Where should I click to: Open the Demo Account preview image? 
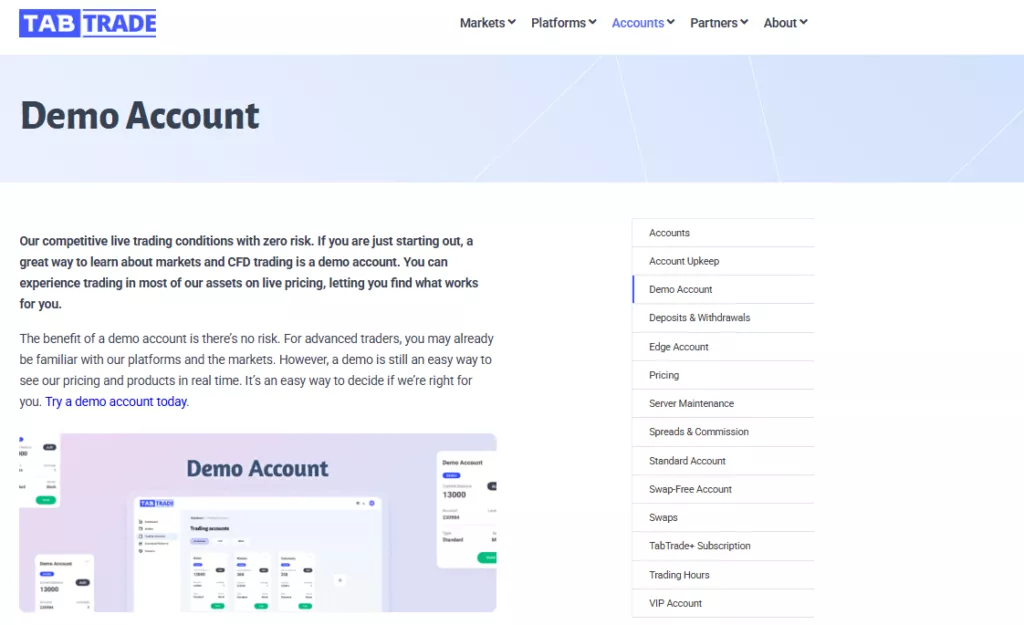[258, 522]
